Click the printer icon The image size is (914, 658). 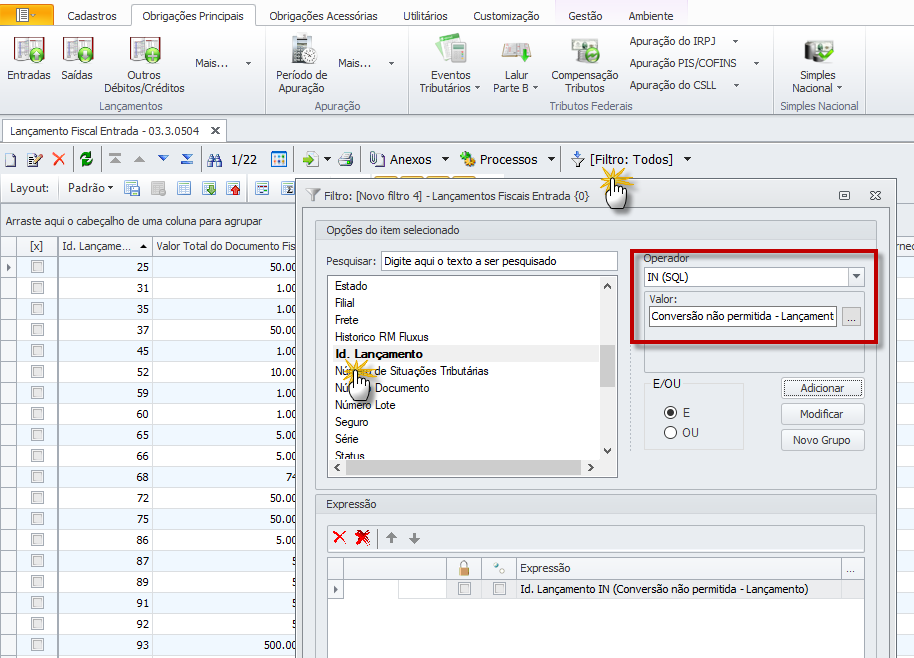pos(346,159)
